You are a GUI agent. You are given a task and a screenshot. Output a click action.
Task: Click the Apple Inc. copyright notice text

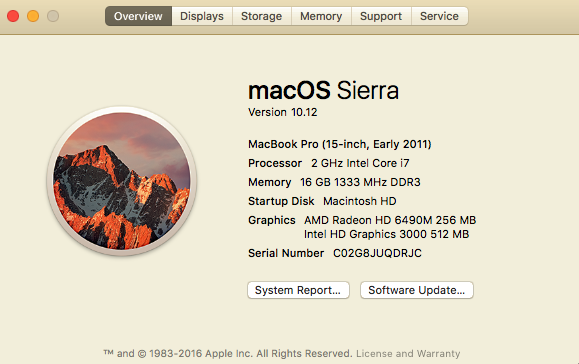tap(228, 354)
